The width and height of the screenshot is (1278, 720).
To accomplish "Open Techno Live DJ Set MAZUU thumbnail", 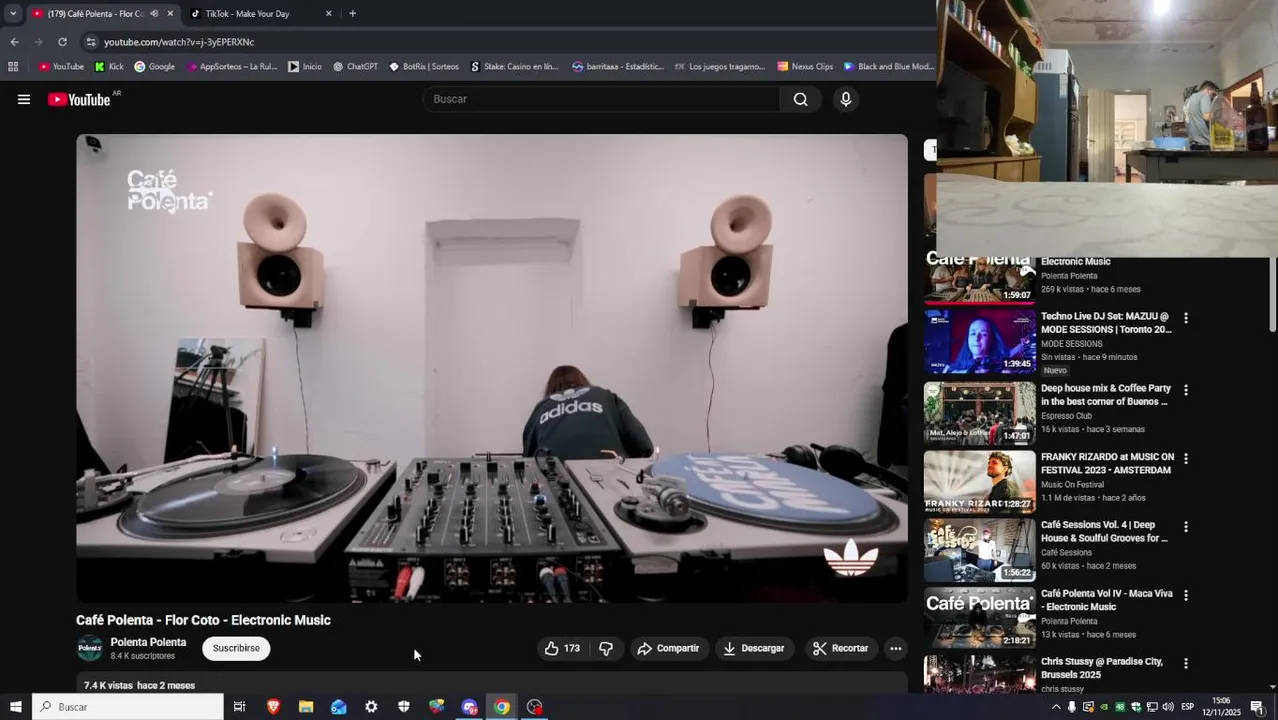I will pos(979,341).
